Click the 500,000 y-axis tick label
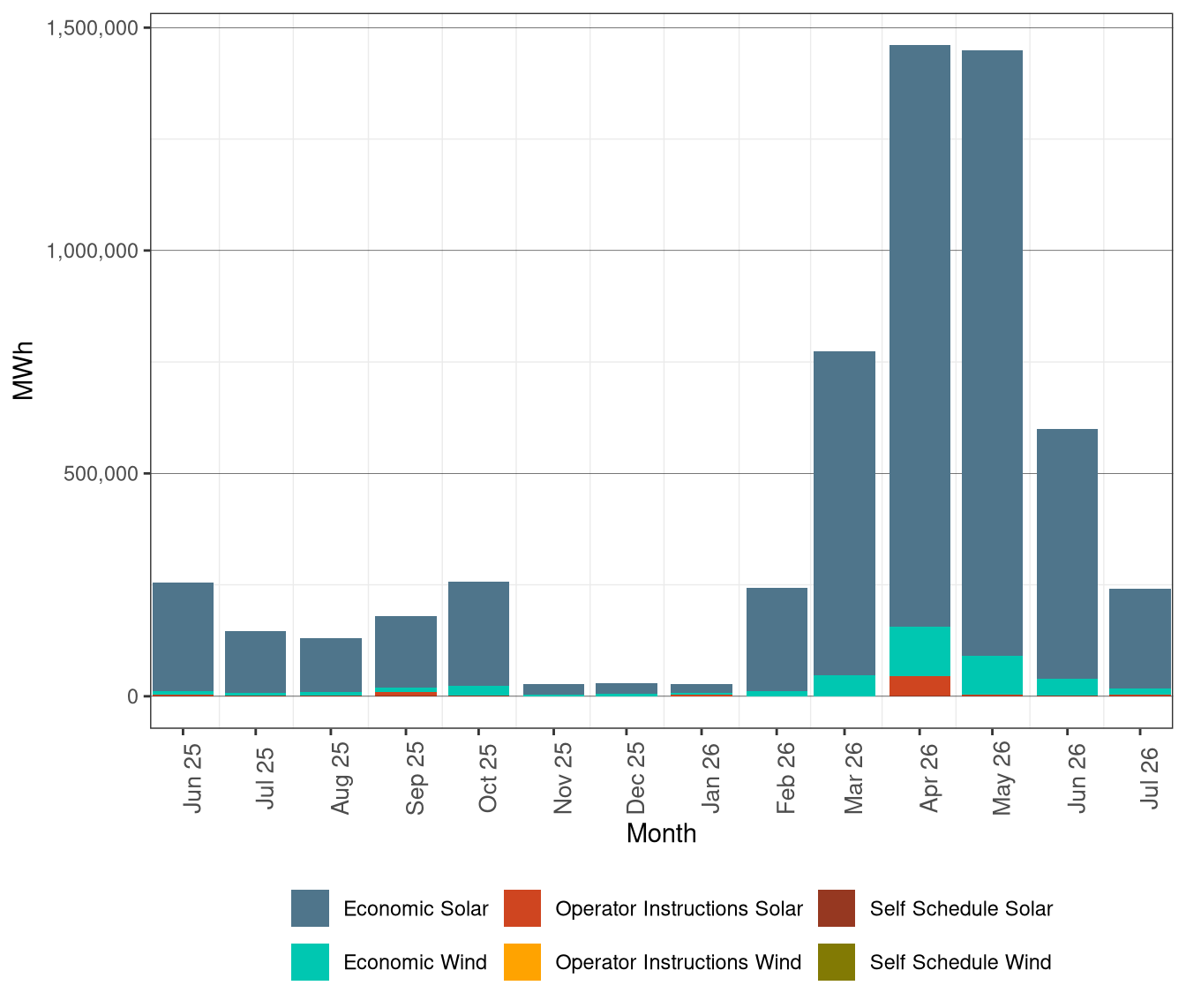This screenshot has width=1186, height=1008. point(102,474)
